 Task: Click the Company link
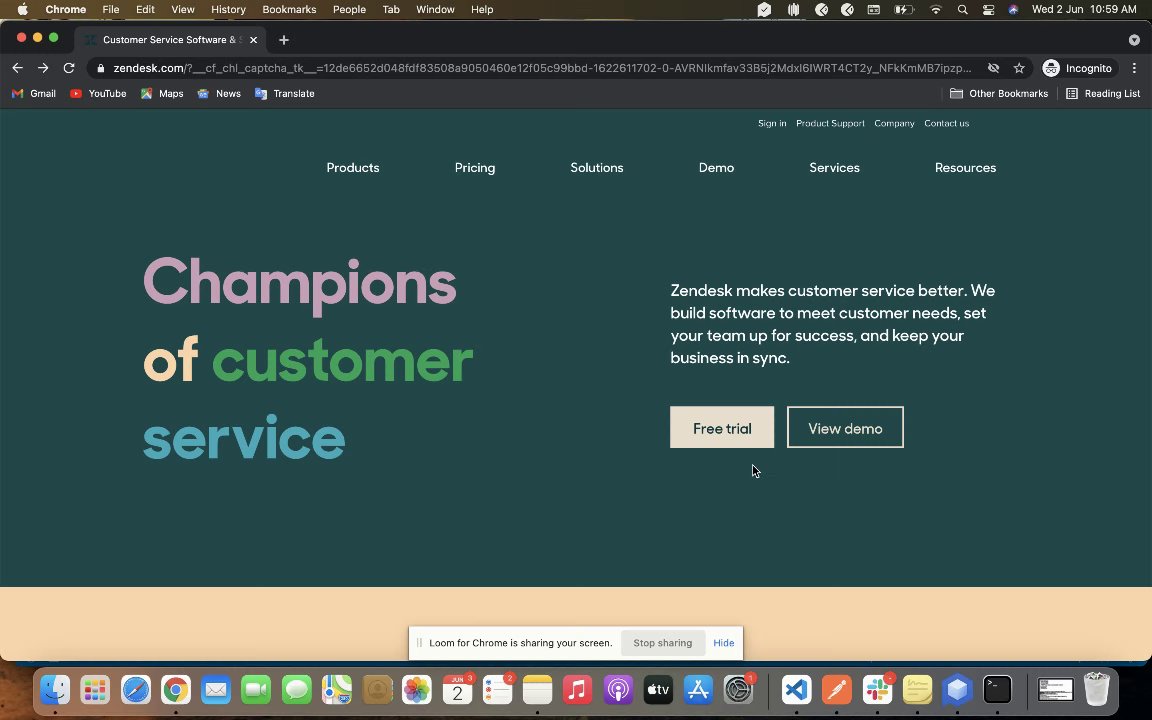tap(894, 123)
